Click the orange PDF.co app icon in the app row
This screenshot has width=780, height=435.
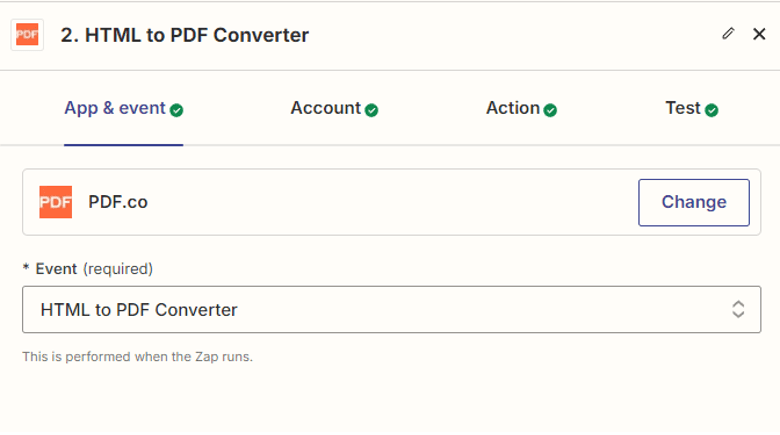56,202
